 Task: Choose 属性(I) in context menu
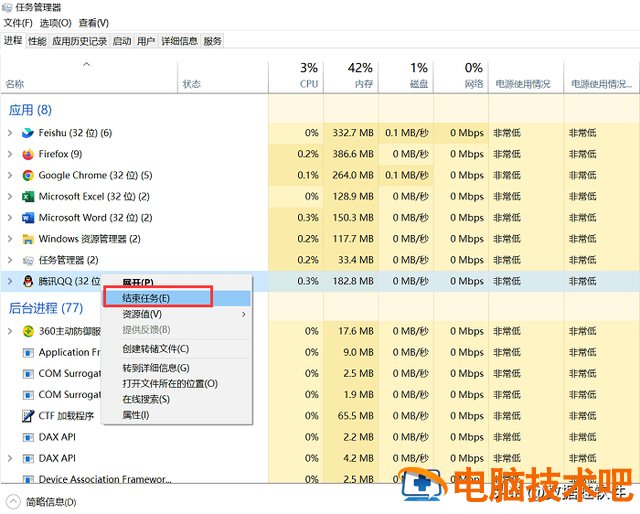(x=177, y=415)
